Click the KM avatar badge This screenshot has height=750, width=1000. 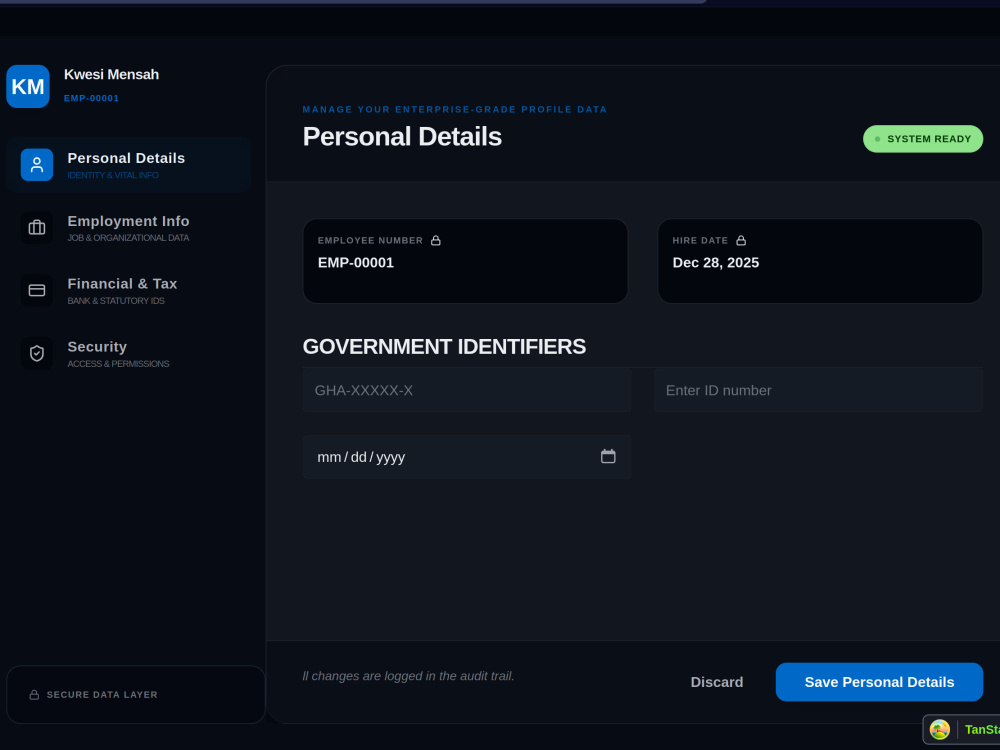pyautogui.click(x=28, y=87)
